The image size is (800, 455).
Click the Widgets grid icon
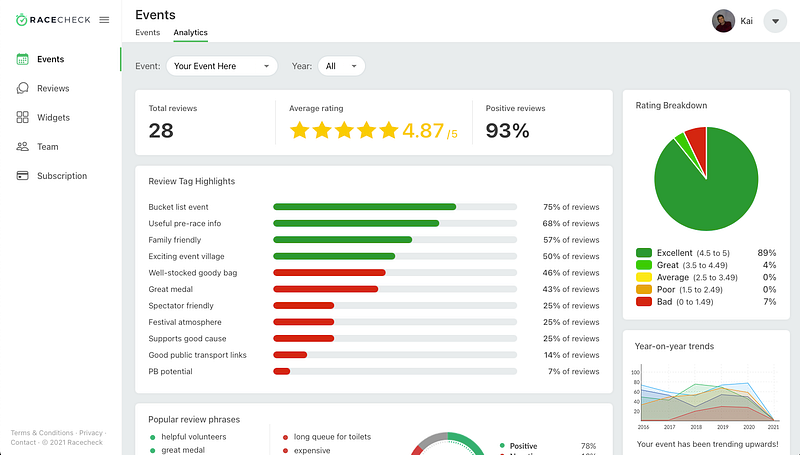pos(22,117)
